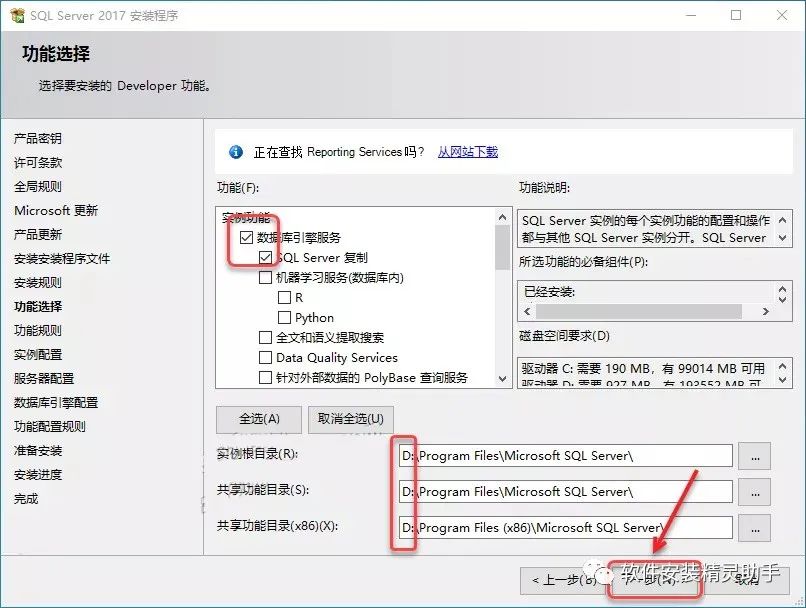The width and height of the screenshot is (806, 608).
Task: Click up arrow in 已经安装 prerequisites box
Action: (x=782, y=288)
